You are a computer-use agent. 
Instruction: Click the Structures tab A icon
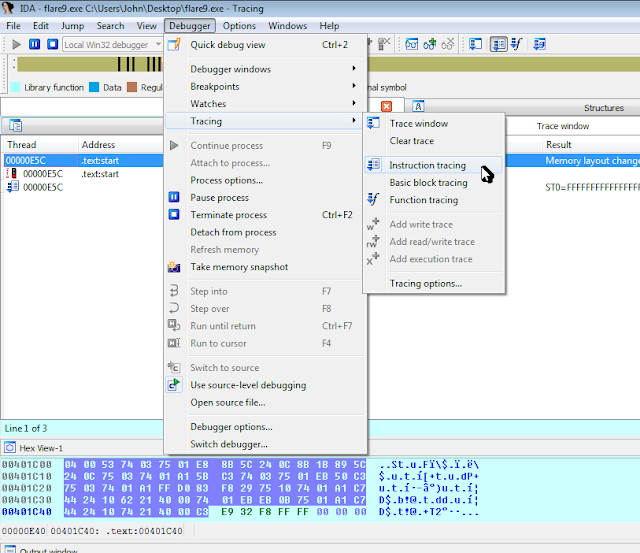[418, 107]
